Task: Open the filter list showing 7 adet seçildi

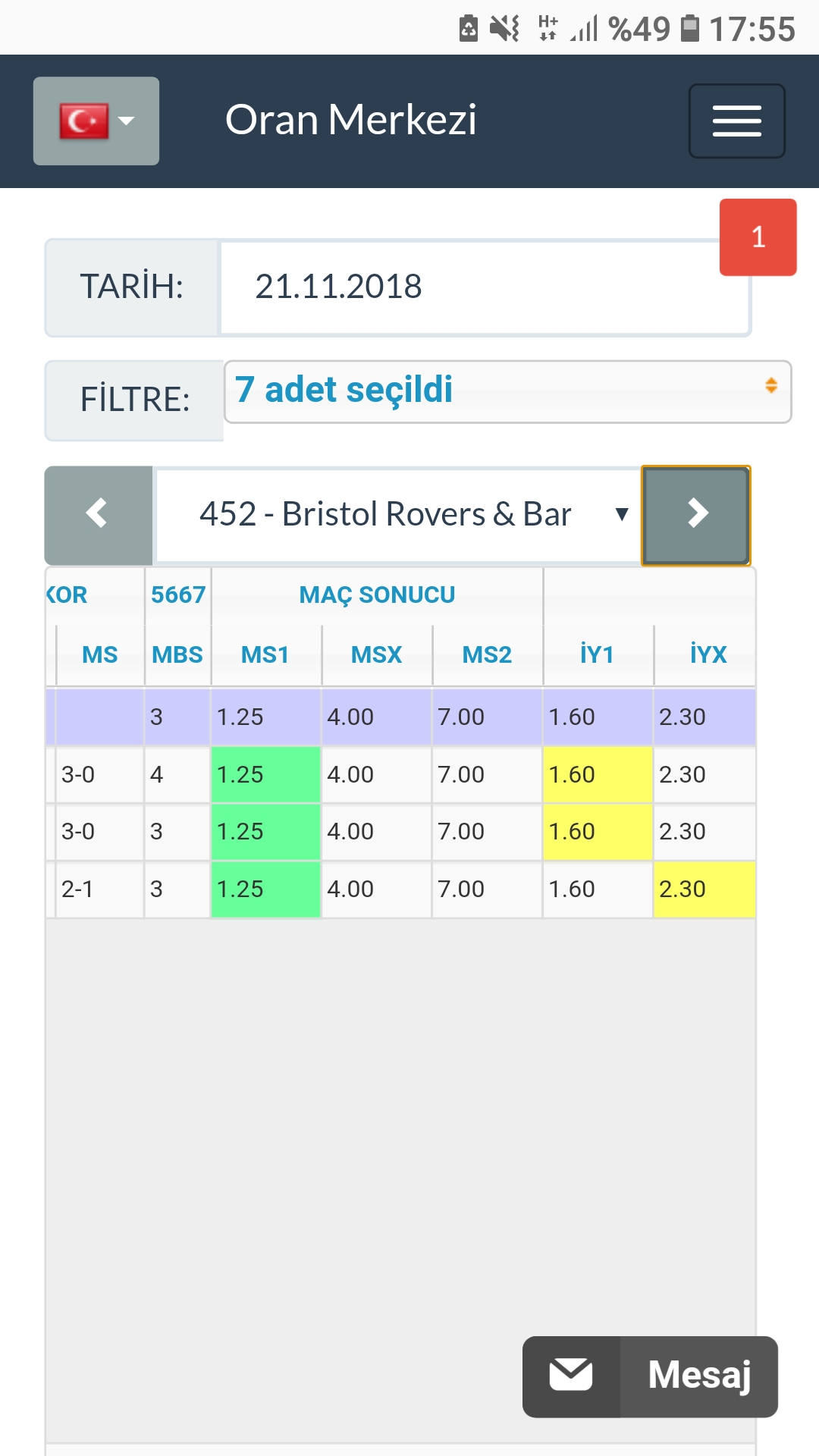Action: click(x=508, y=391)
